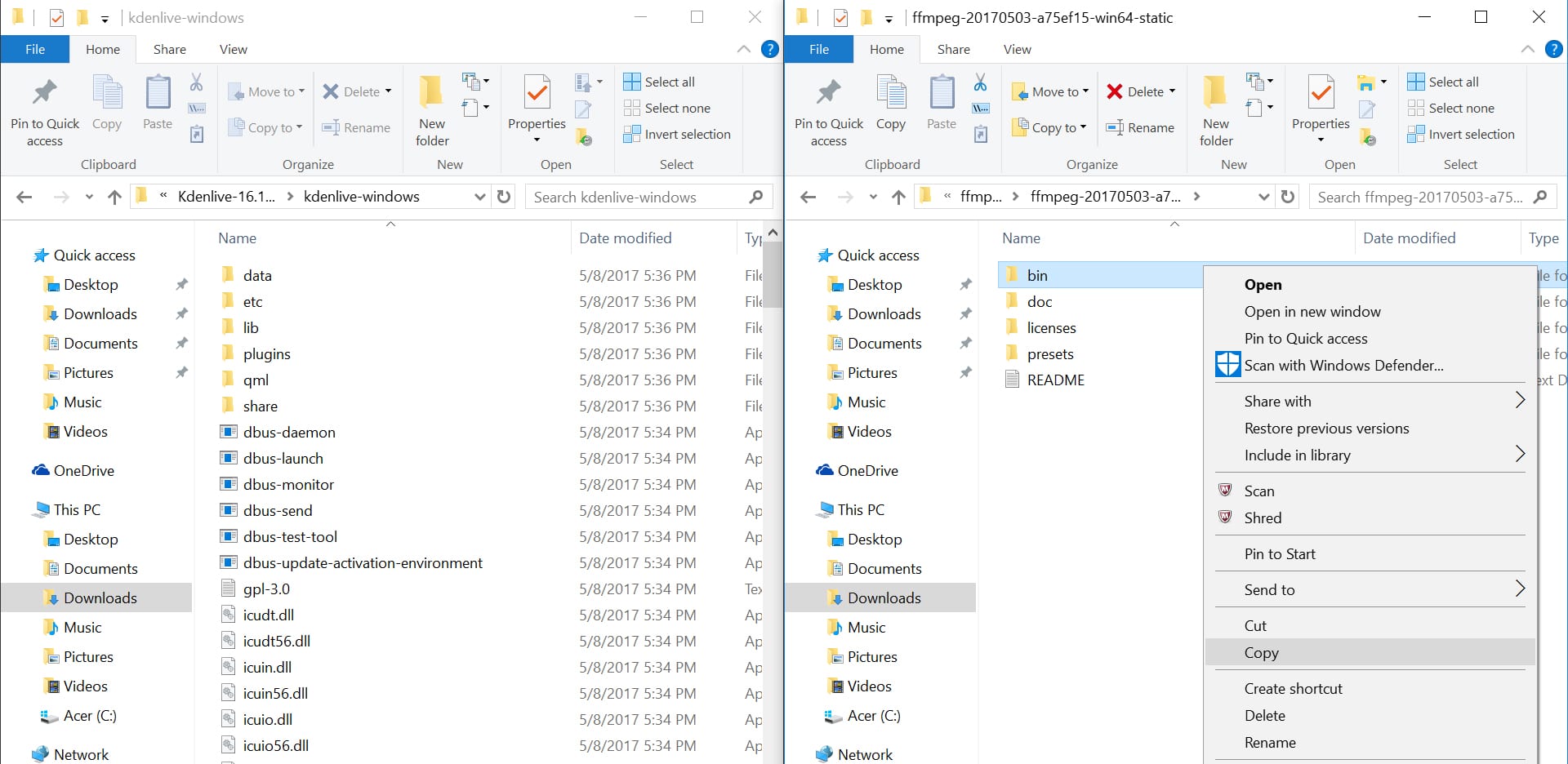Select licenses folder in ffmpeg window
The width and height of the screenshot is (1568, 764).
point(1051,327)
